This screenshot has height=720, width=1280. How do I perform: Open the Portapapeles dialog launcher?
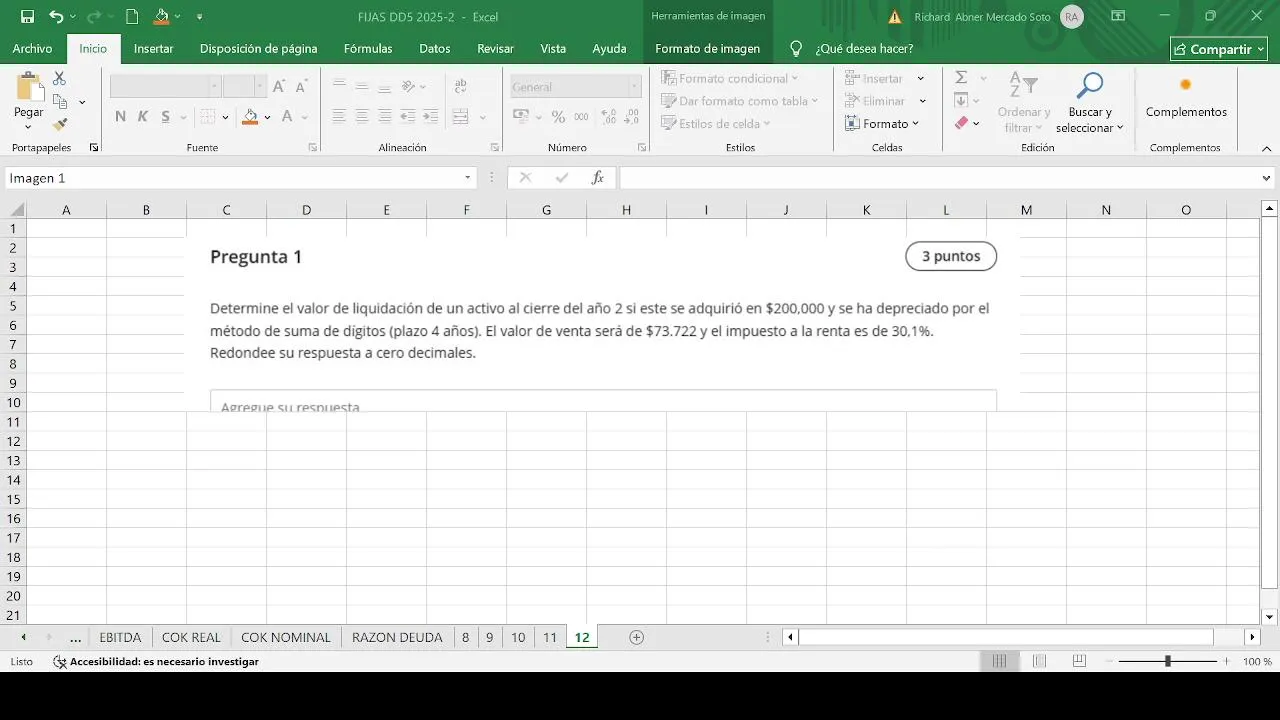94,148
